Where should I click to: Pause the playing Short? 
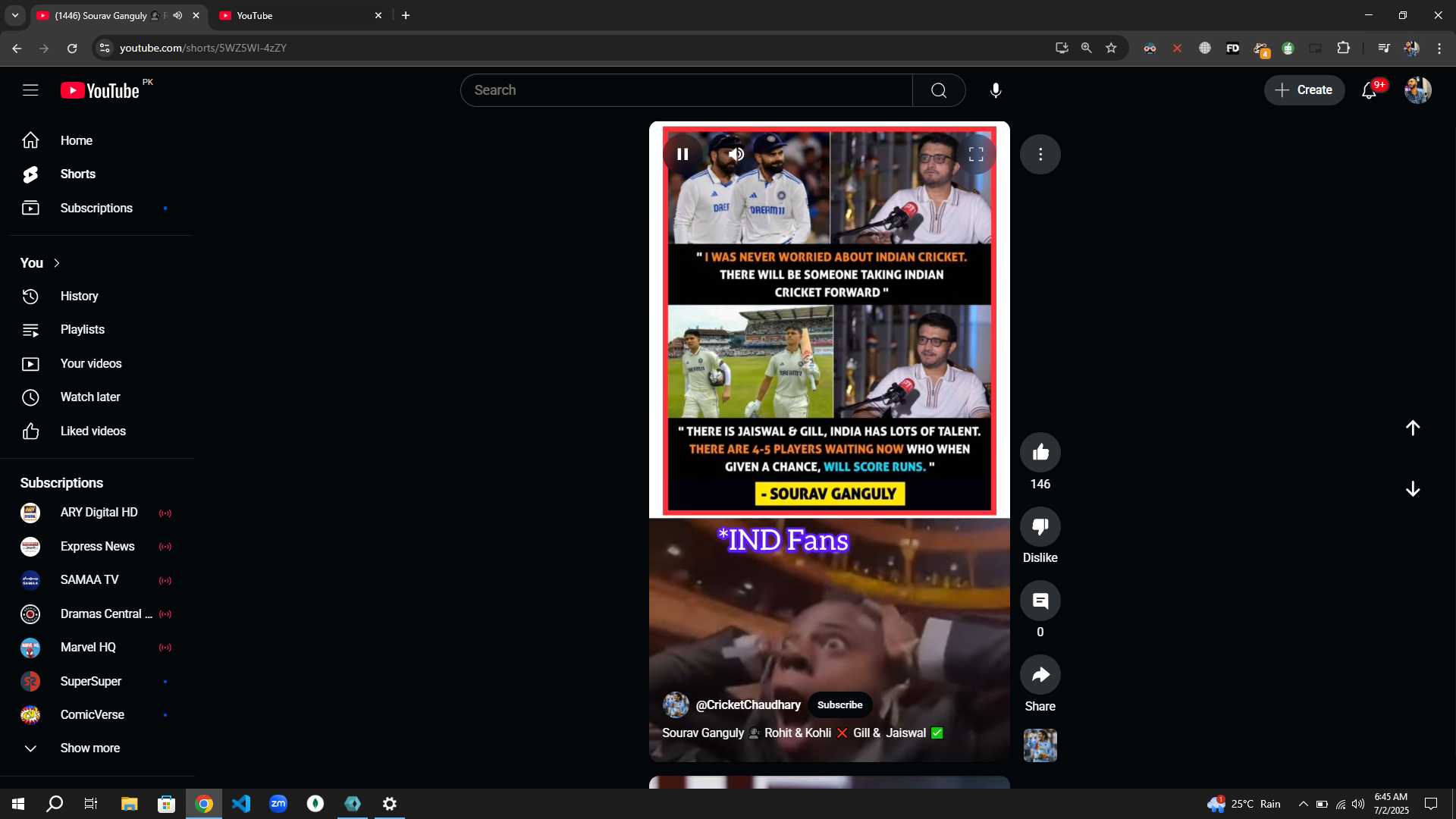[x=682, y=154]
